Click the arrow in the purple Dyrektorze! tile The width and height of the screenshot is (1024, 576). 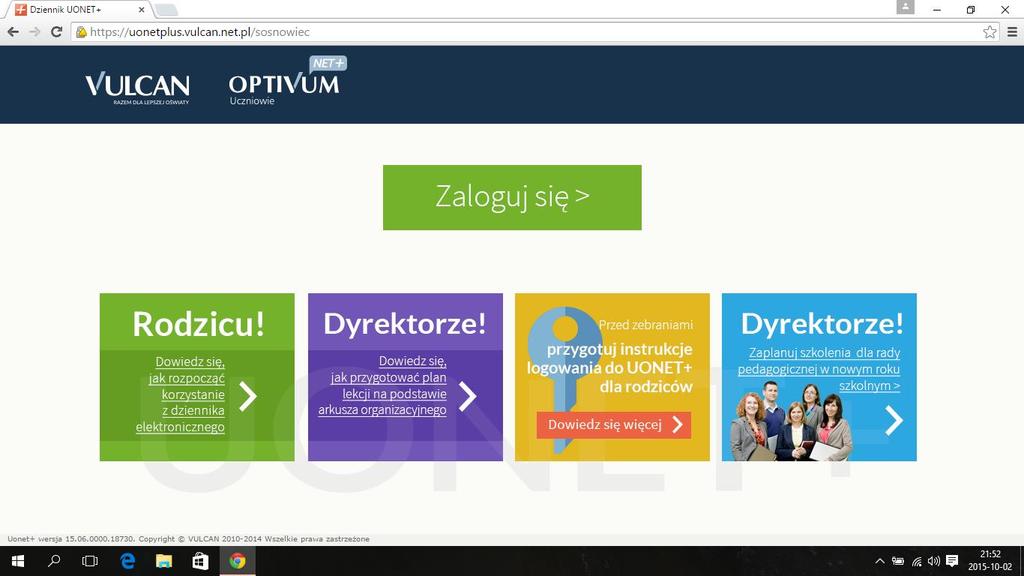(468, 396)
